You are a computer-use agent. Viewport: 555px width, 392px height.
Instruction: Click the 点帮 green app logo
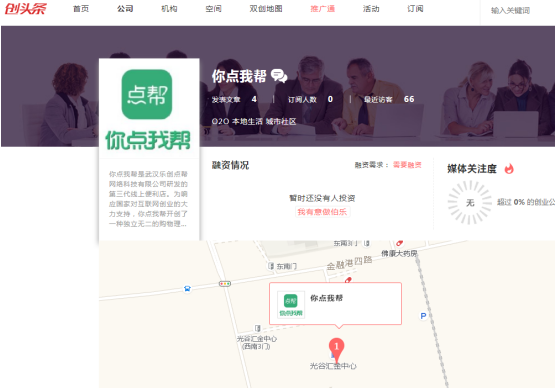pyautogui.click(x=147, y=94)
